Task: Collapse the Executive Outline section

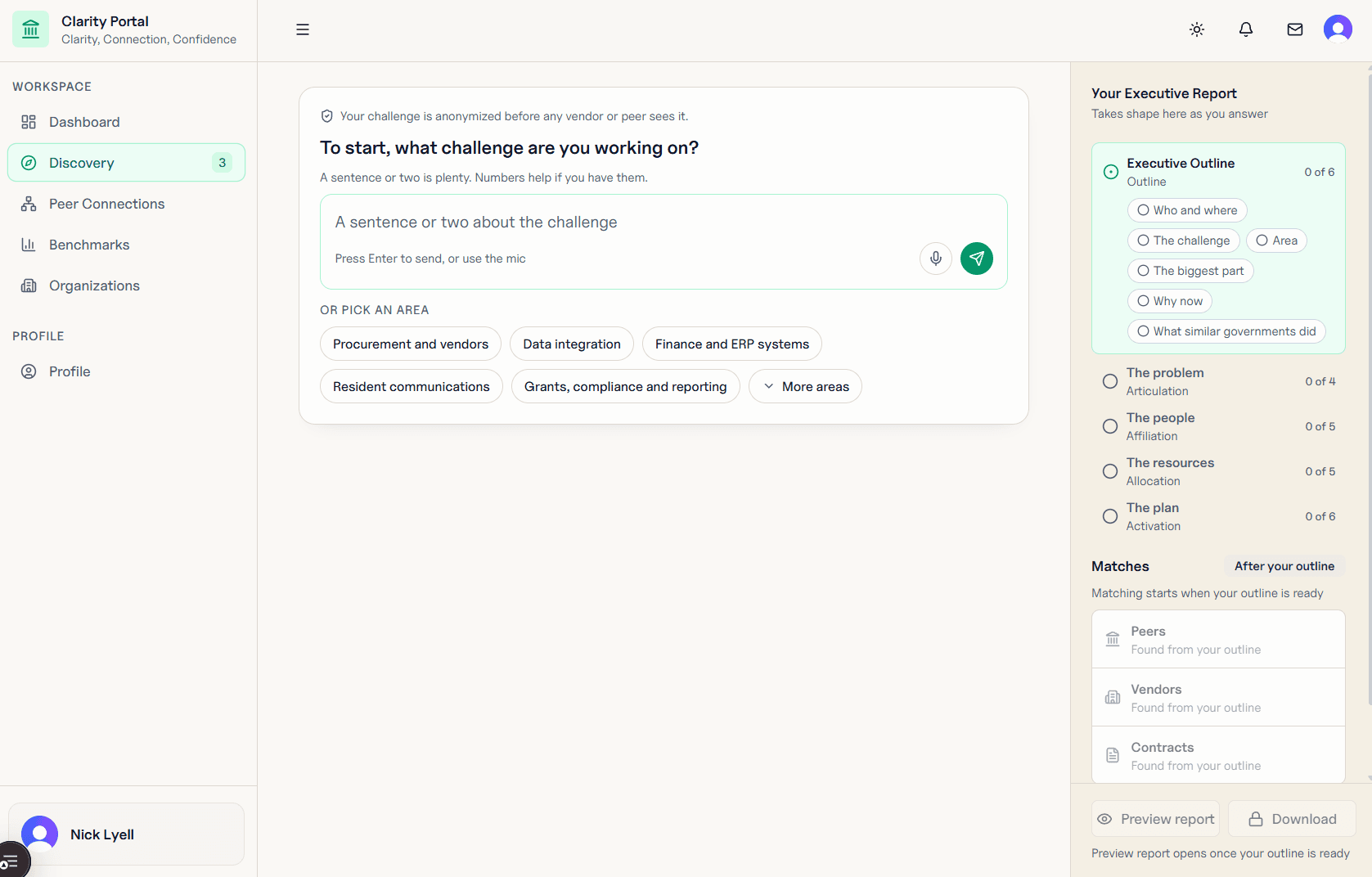Action: (1218, 172)
